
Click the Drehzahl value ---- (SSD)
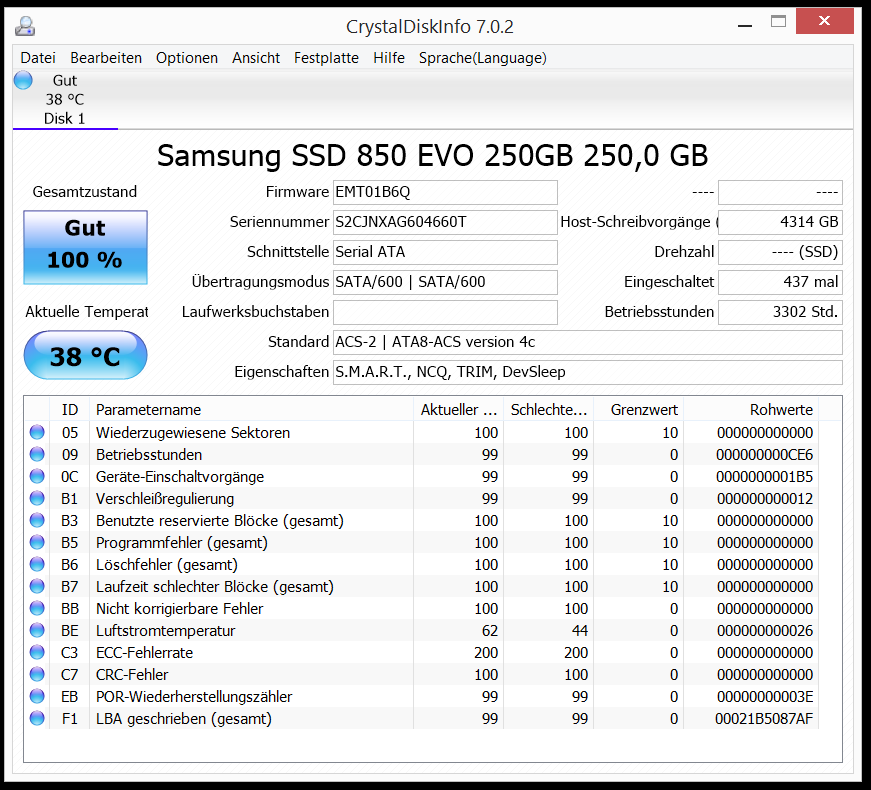pyautogui.click(x=780, y=252)
